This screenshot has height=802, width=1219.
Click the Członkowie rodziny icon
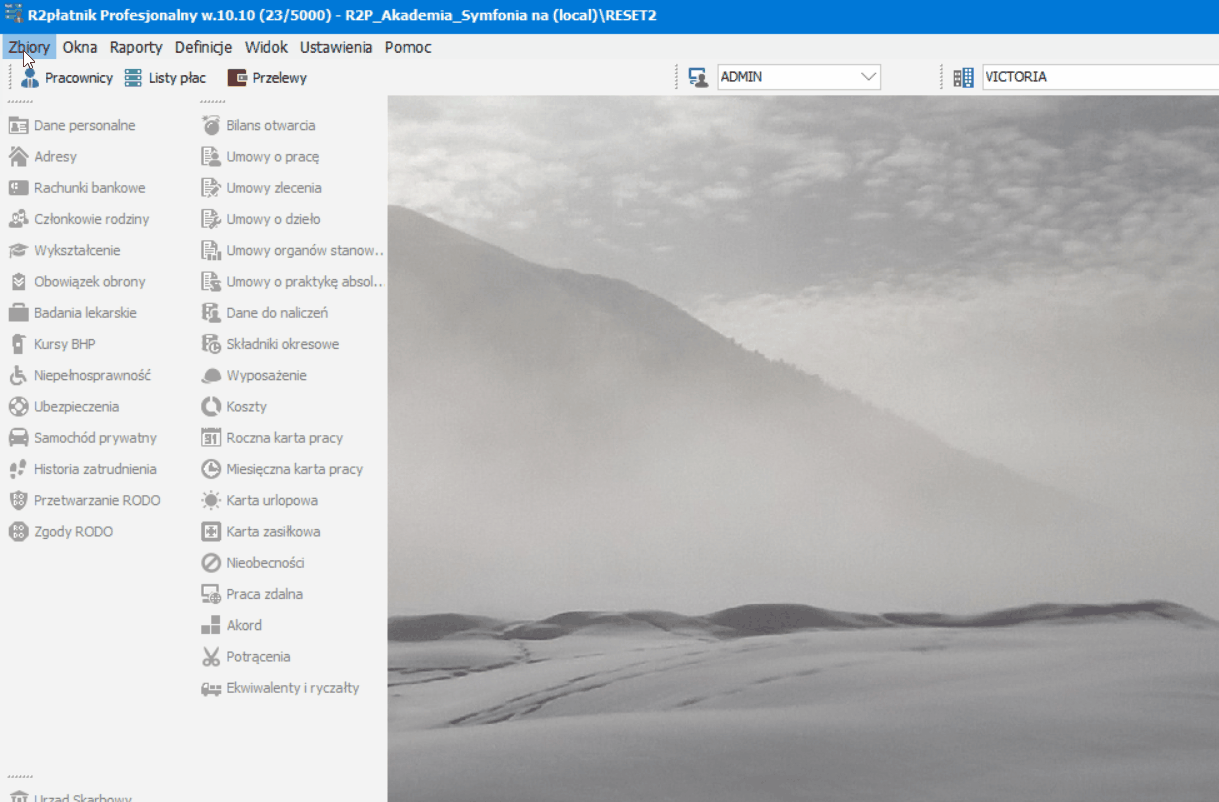(18, 219)
